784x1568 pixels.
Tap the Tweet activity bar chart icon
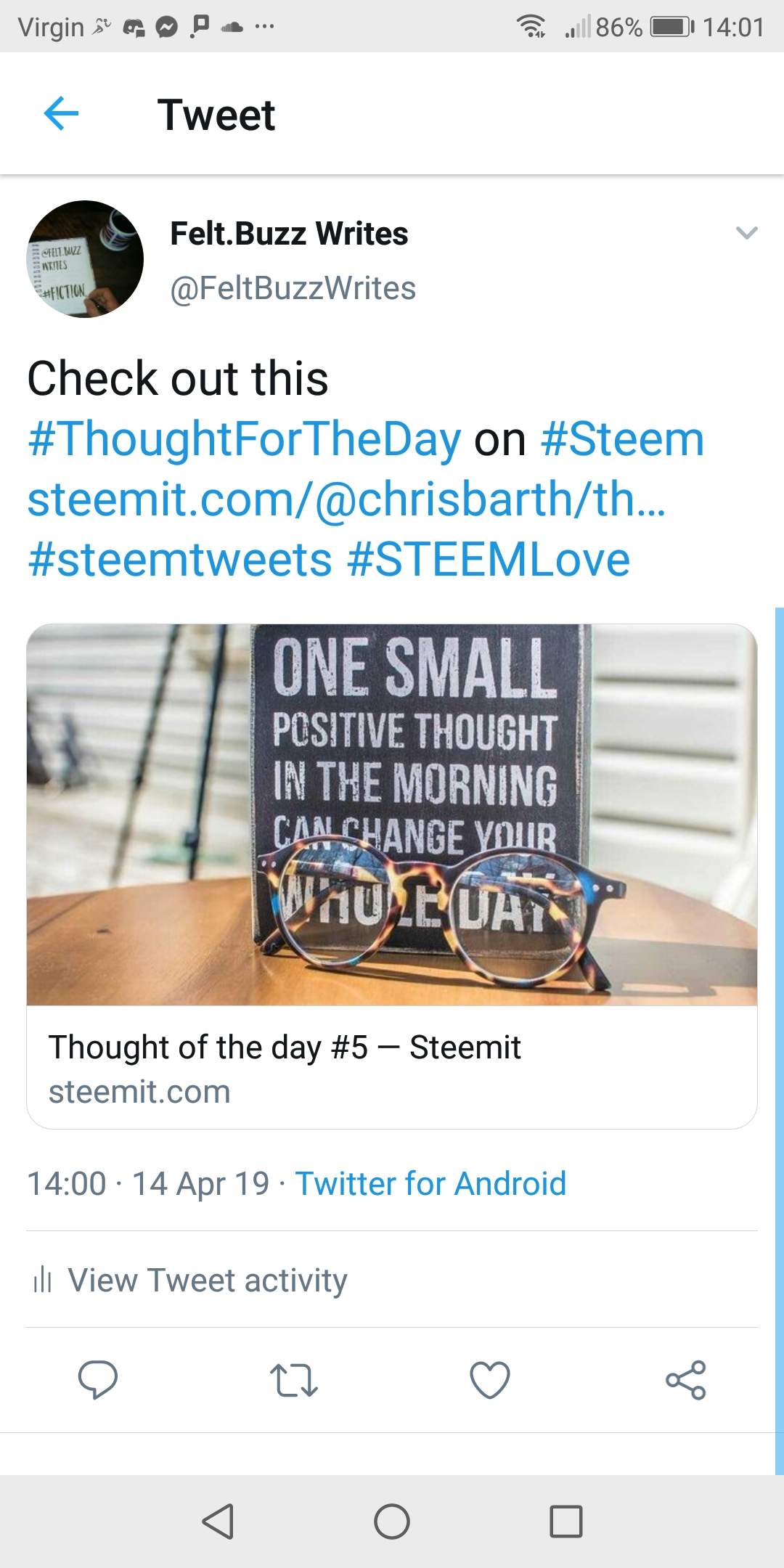point(42,1280)
